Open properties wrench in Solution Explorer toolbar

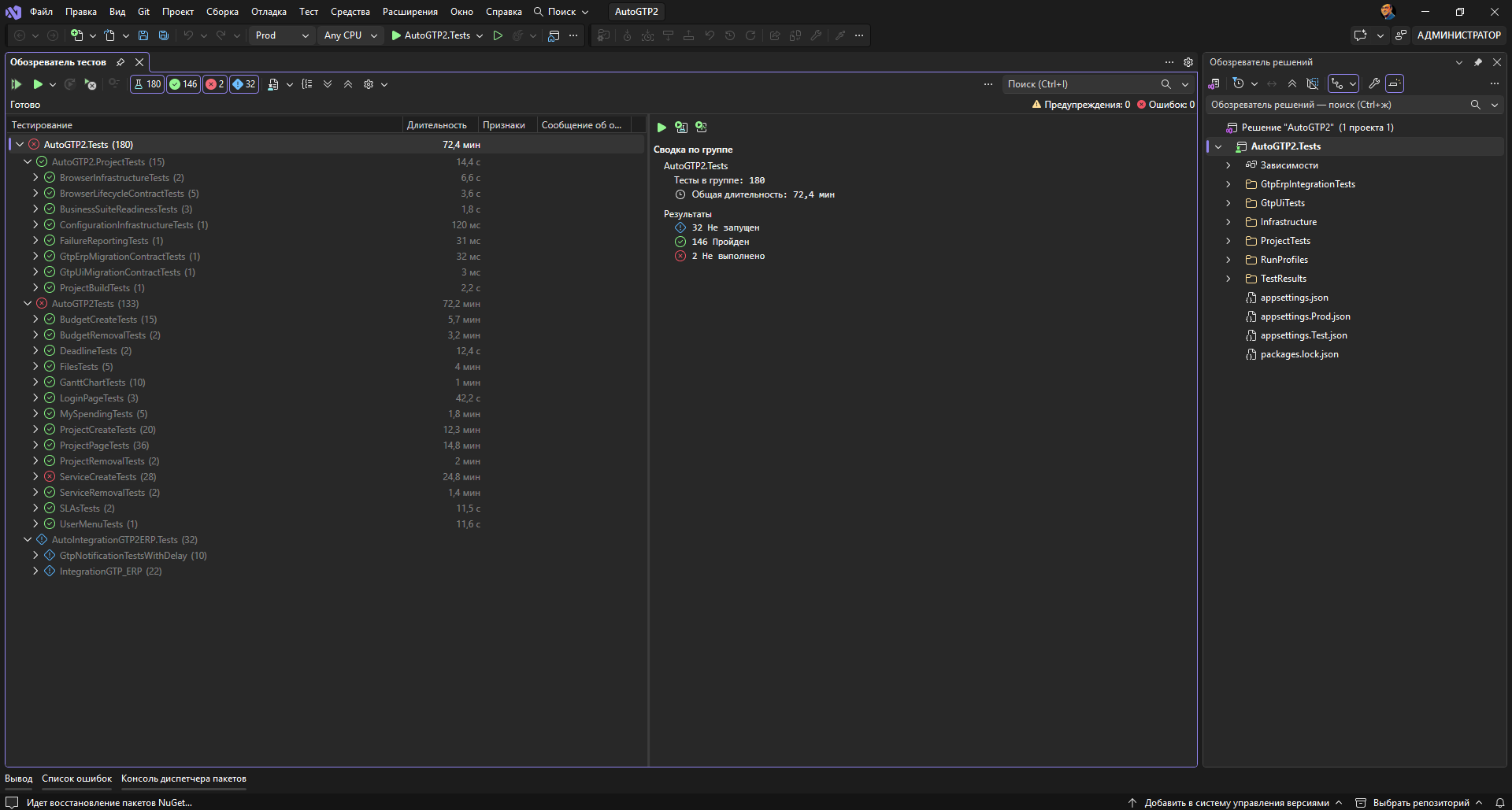tap(1374, 83)
